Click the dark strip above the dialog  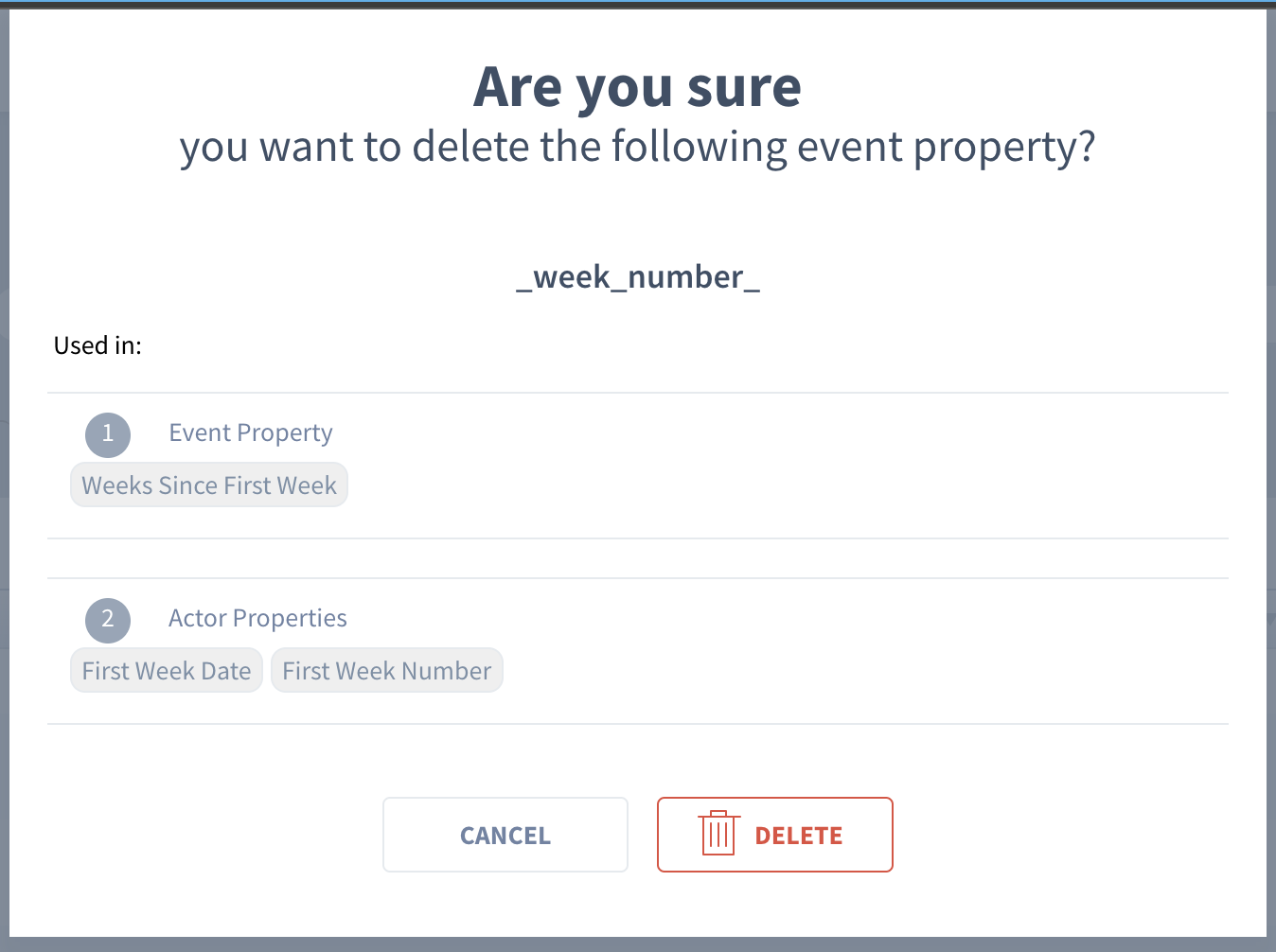[x=638, y=4]
